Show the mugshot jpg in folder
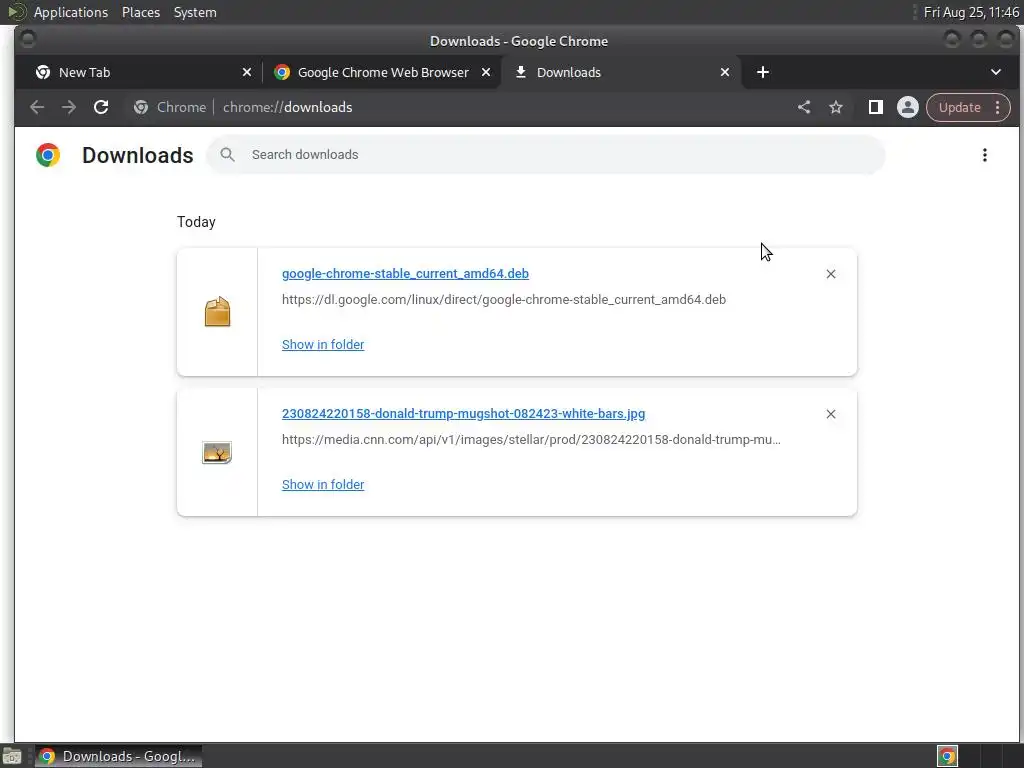This screenshot has width=1024, height=768. (x=323, y=484)
